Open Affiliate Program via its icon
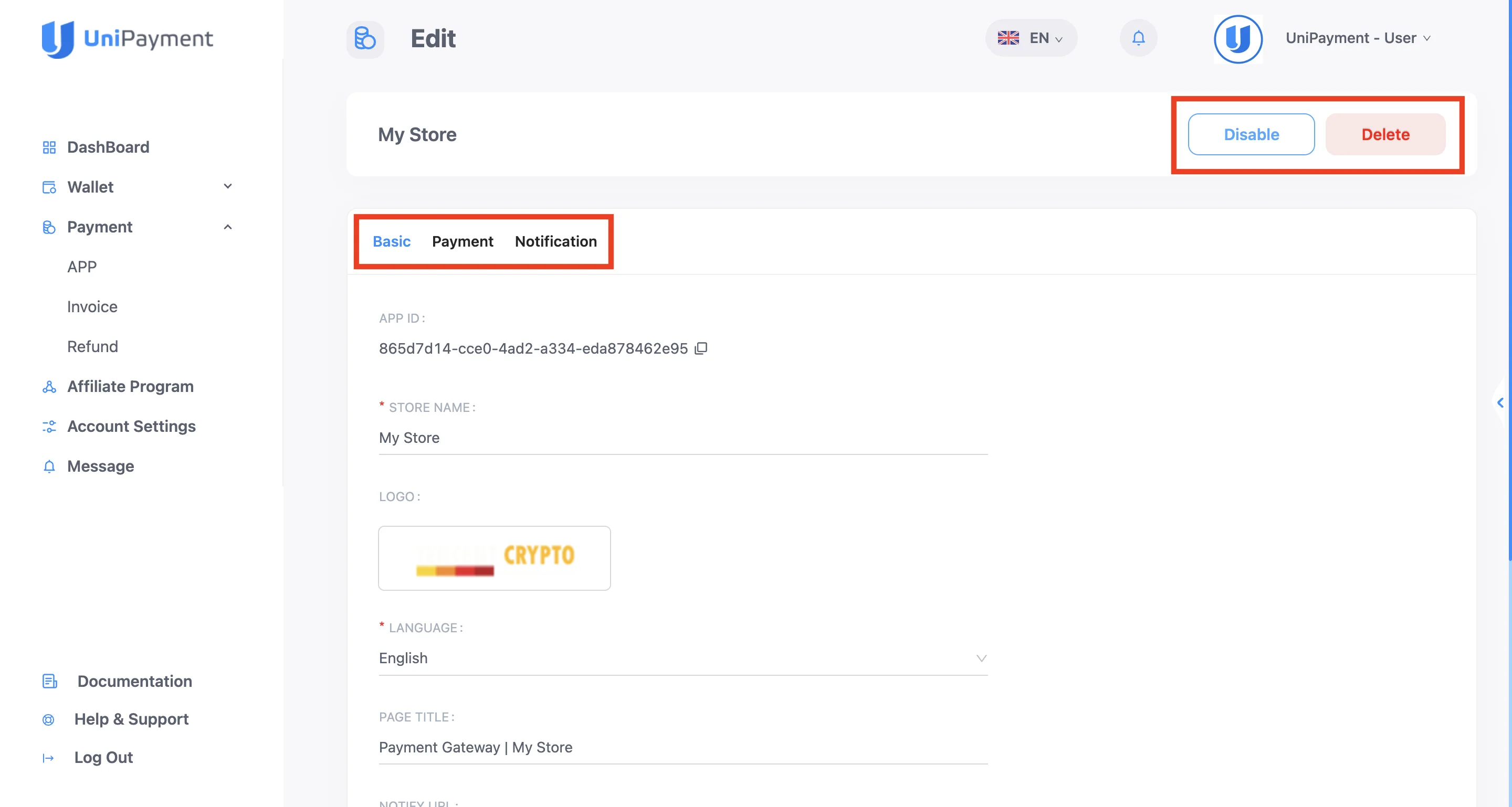Viewport: 1512px width, 807px height. click(49, 387)
